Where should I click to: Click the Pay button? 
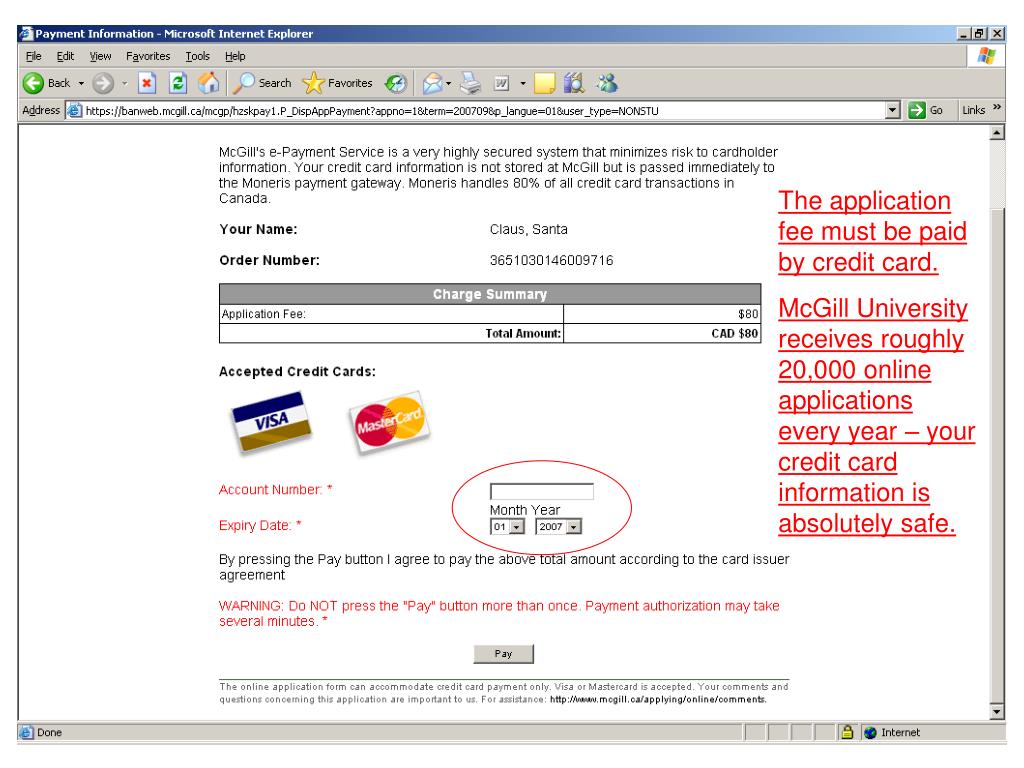pos(504,654)
